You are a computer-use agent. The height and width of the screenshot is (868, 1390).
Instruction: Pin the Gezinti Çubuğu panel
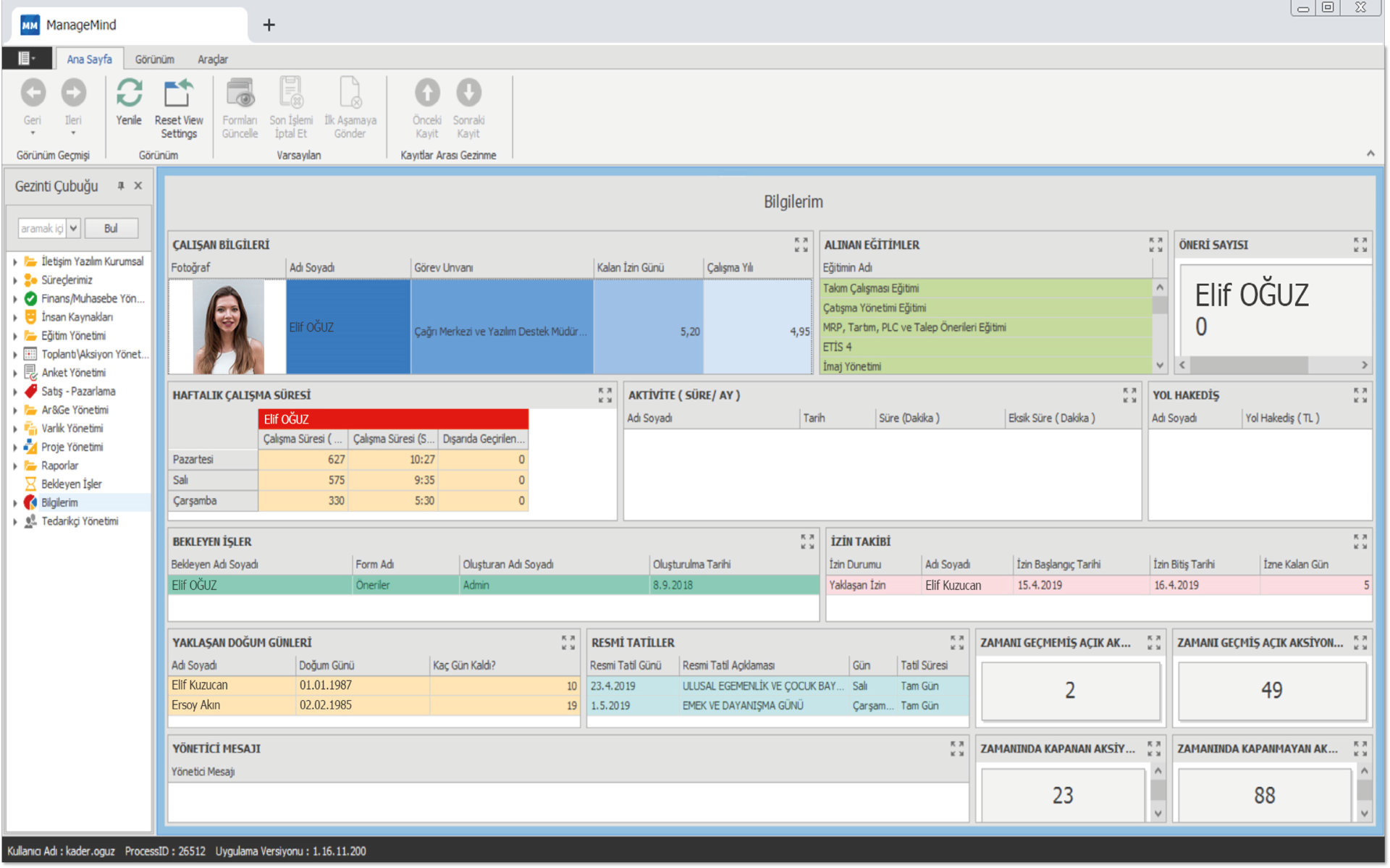[121, 186]
